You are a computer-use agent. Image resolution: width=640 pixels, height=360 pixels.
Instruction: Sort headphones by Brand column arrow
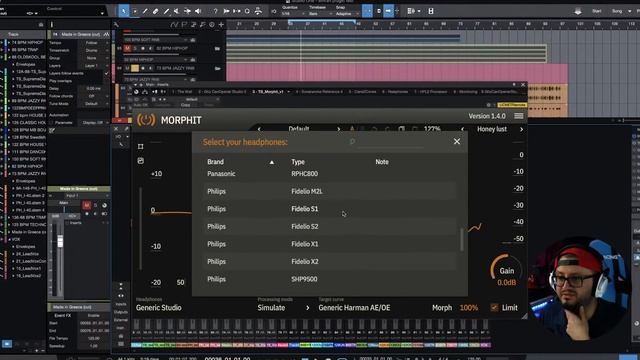(x=272, y=162)
